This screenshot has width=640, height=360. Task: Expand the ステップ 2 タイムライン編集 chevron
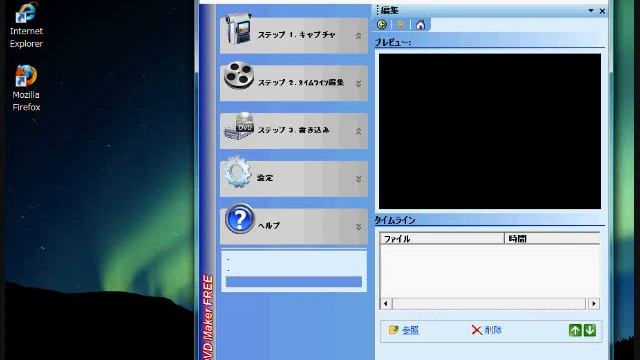358,84
